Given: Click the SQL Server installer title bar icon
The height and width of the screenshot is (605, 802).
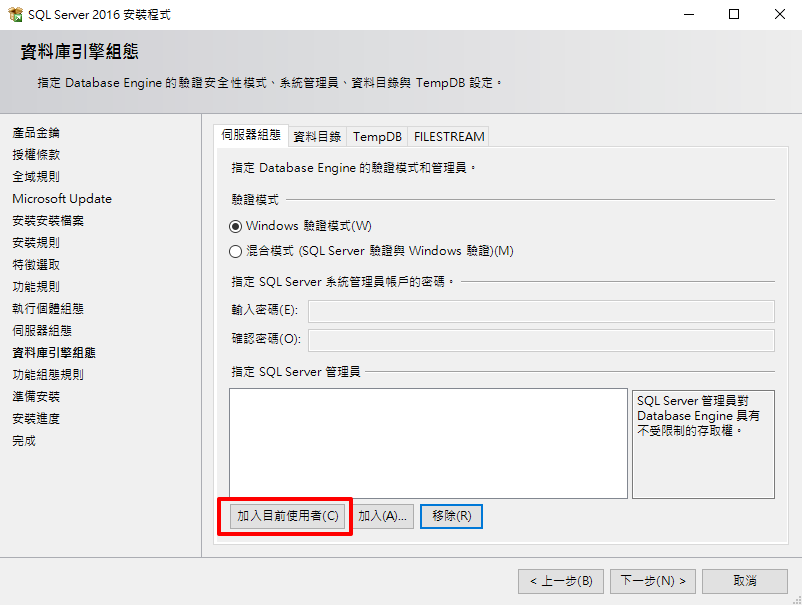Looking at the screenshot, I should [15, 14].
